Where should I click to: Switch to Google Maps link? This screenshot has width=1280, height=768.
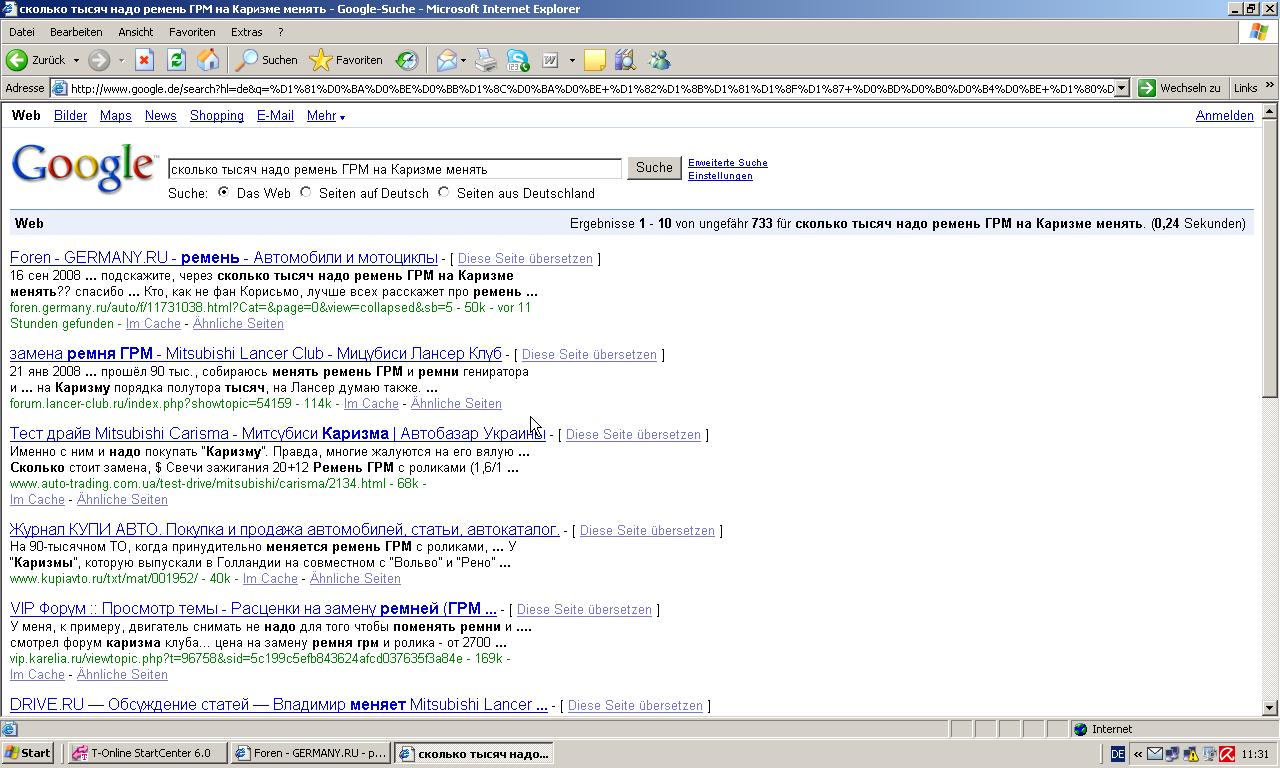tap(115, 116)
